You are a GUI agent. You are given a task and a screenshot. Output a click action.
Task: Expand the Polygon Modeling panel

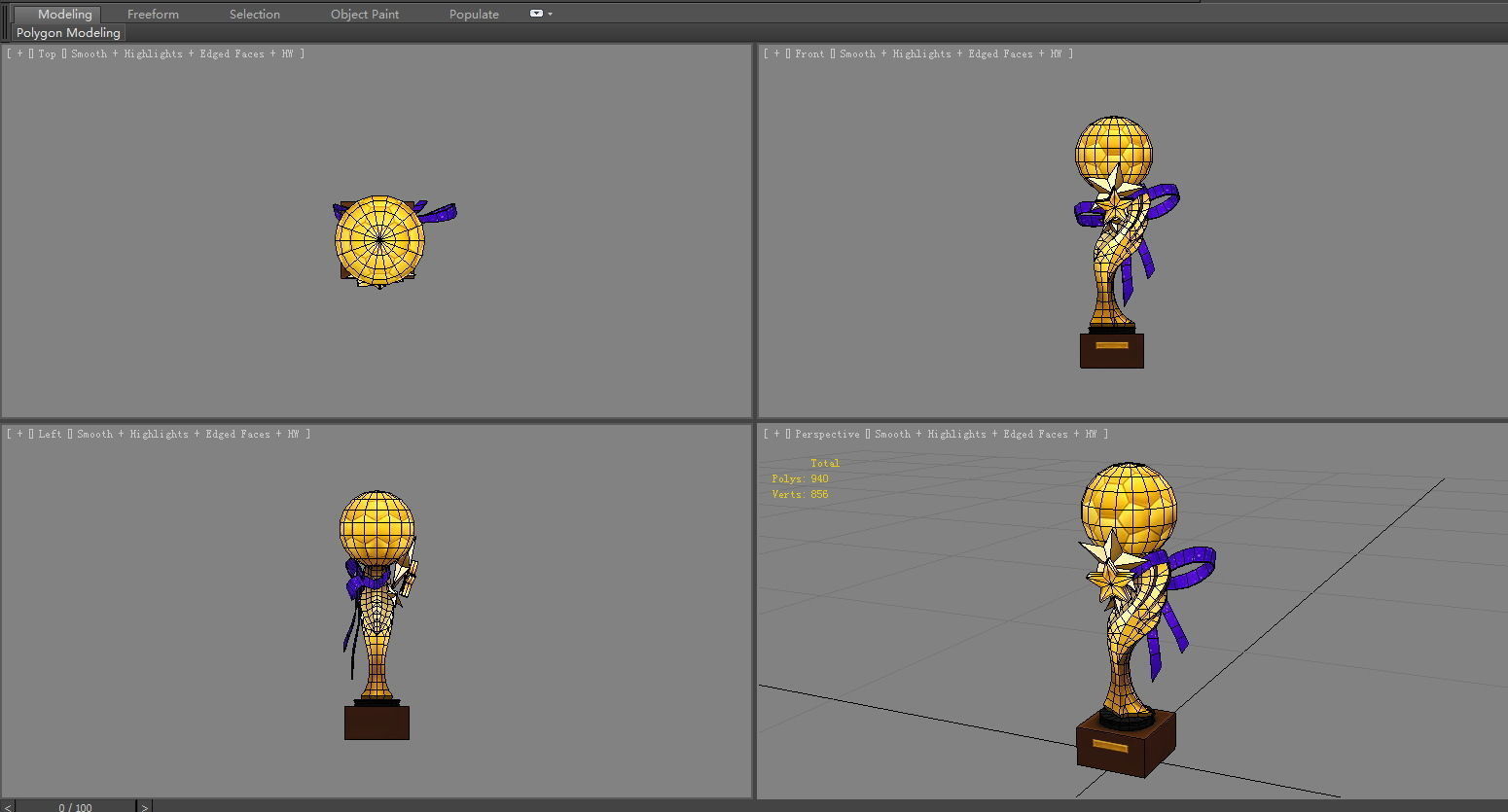click(68, 33)
